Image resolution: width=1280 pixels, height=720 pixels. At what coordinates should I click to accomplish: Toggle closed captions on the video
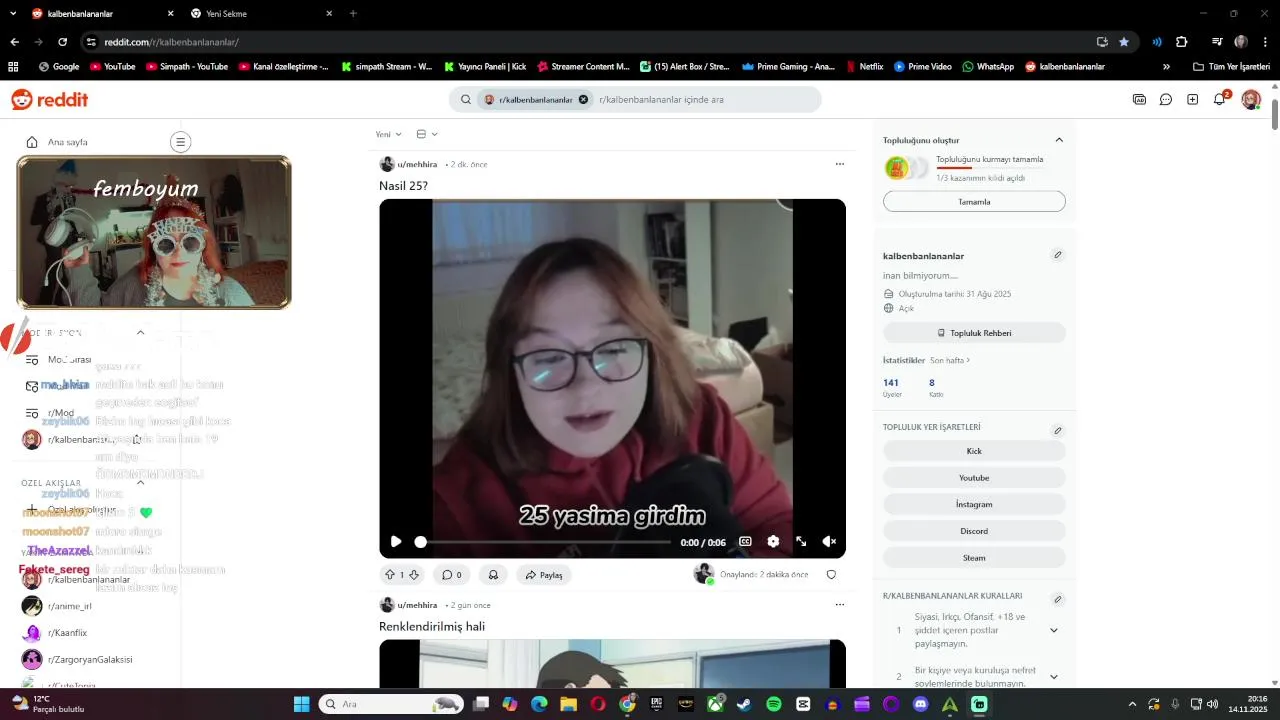coord(745,541)
